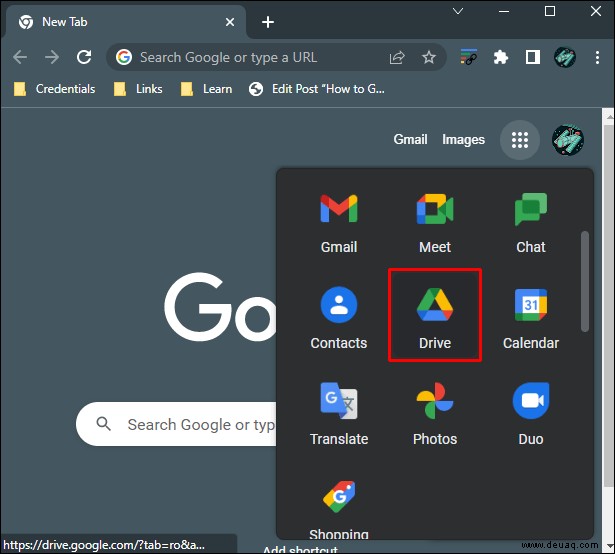Click the page vertical scrollbar
The image size is (615, 554).
(609, 306)
